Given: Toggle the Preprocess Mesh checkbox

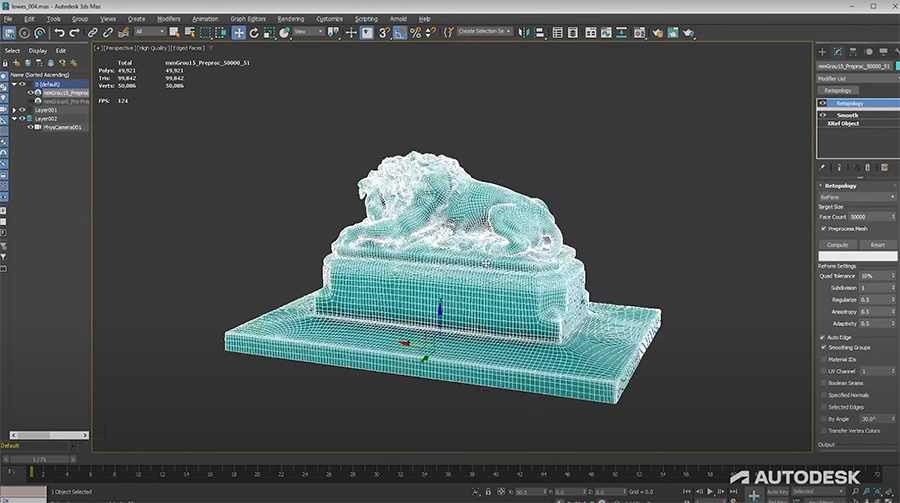Looking at the screenshot, I should (x=824, y=229).
